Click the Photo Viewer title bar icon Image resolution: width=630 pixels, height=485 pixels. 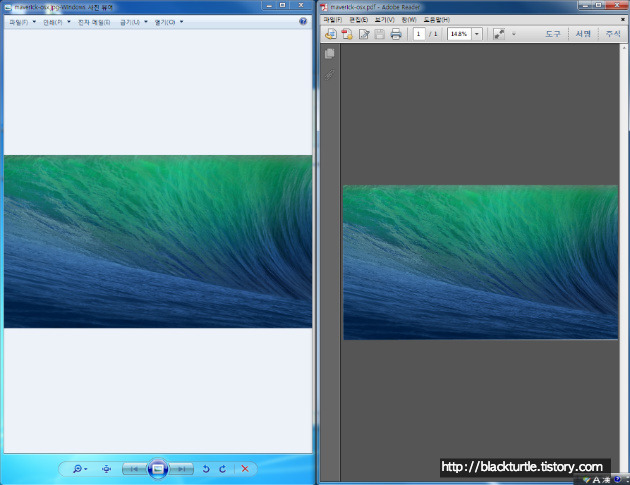coord(8,7)
